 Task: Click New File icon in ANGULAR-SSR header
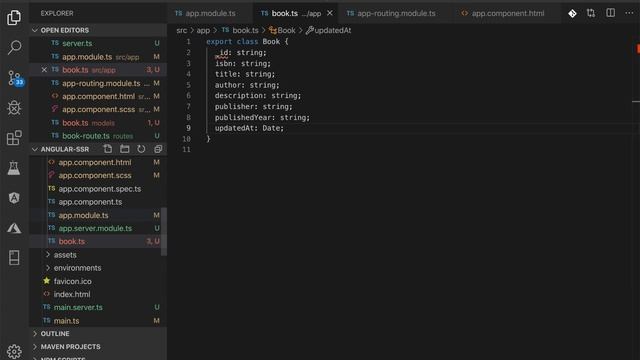(x=108, y=149)
